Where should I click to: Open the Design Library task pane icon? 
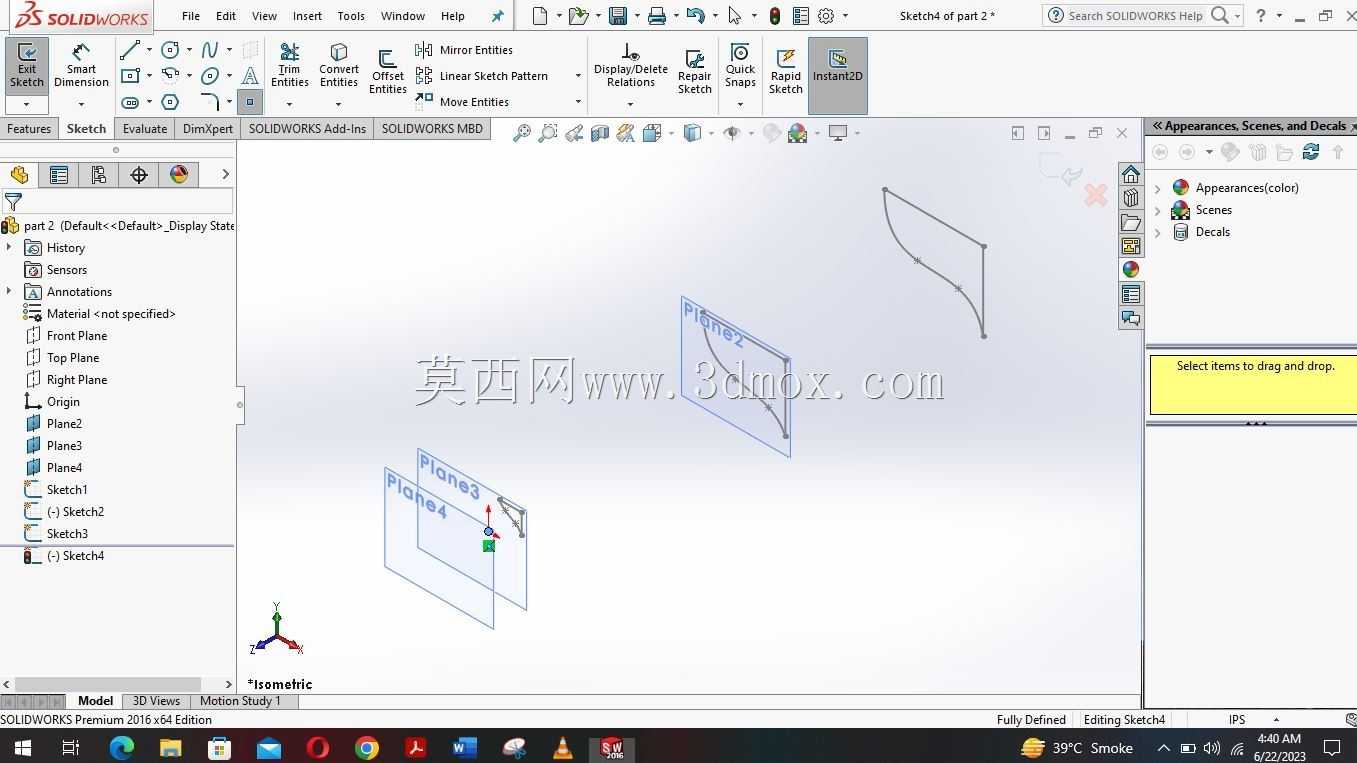(1131, 198)
